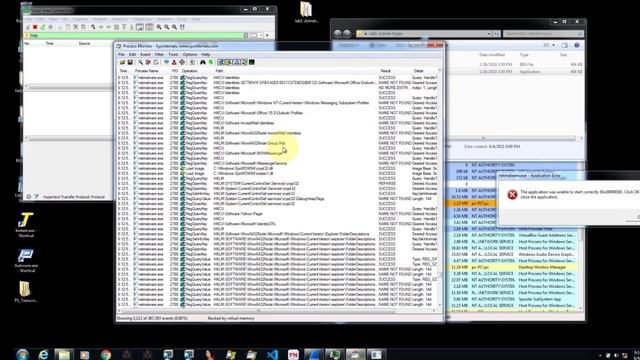This screenshot has width=640, height=360.
Task: Open File menu in Process Monitor
Action: tap(121, 54)
